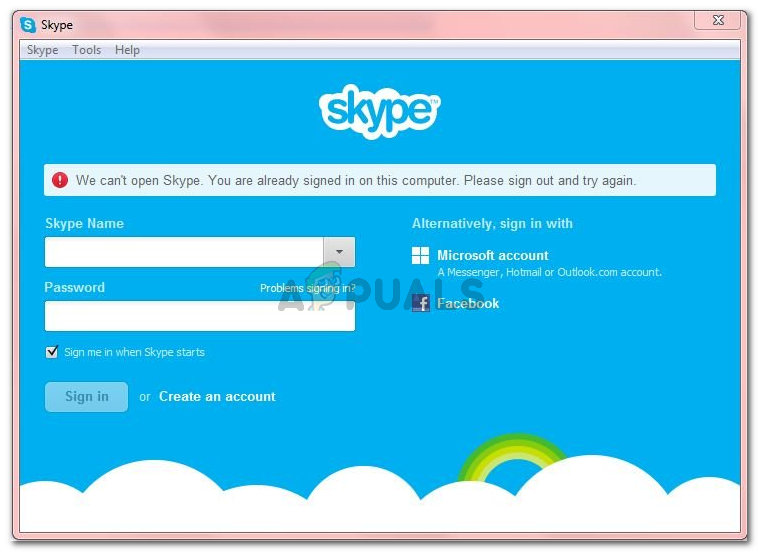The image size is (758, 552).
Task: Click the rainbow graphic above the clouds
Action: [512, 456]
